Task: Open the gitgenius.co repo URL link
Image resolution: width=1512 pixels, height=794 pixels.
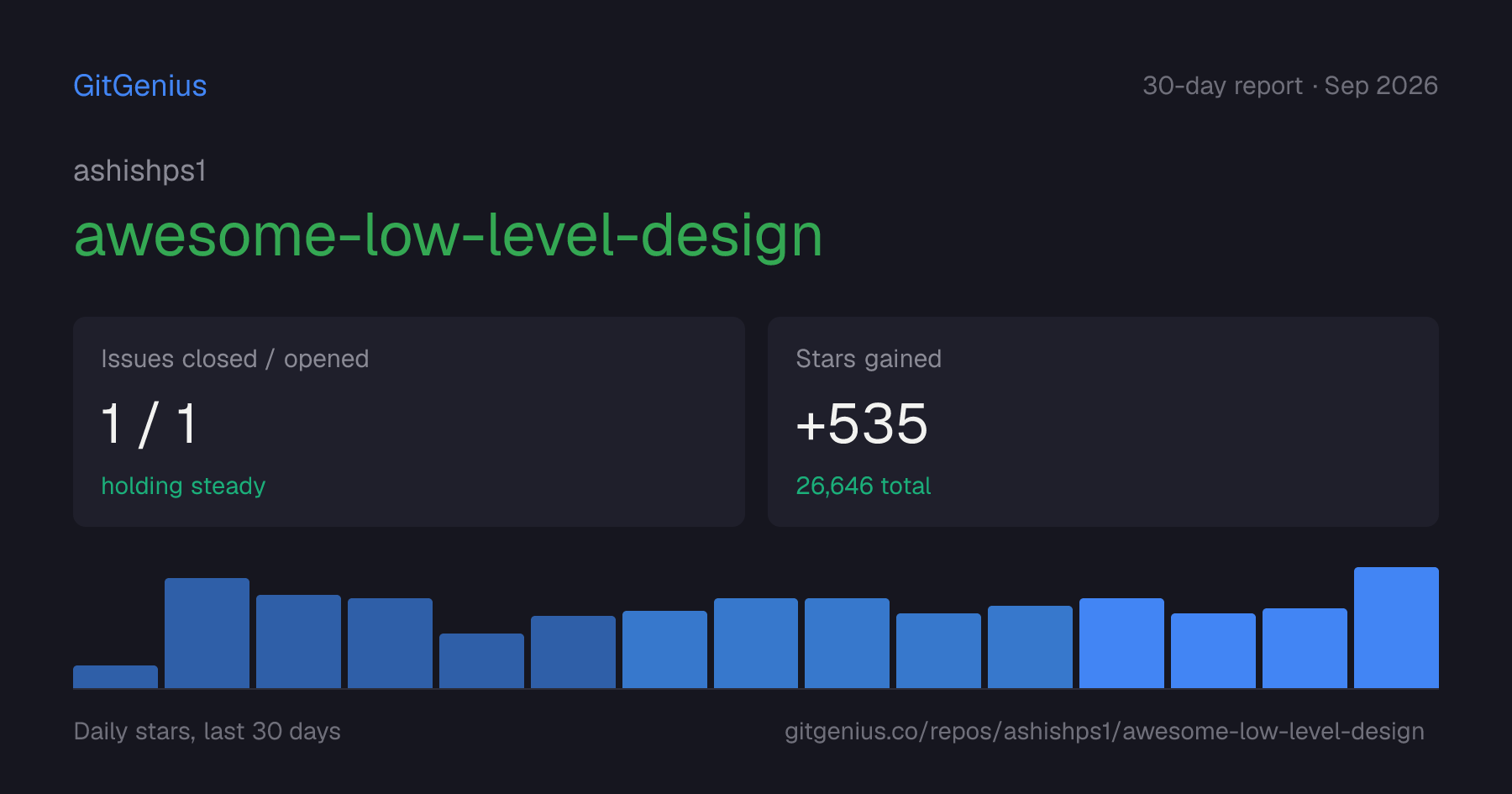Action: [1105, 731]
